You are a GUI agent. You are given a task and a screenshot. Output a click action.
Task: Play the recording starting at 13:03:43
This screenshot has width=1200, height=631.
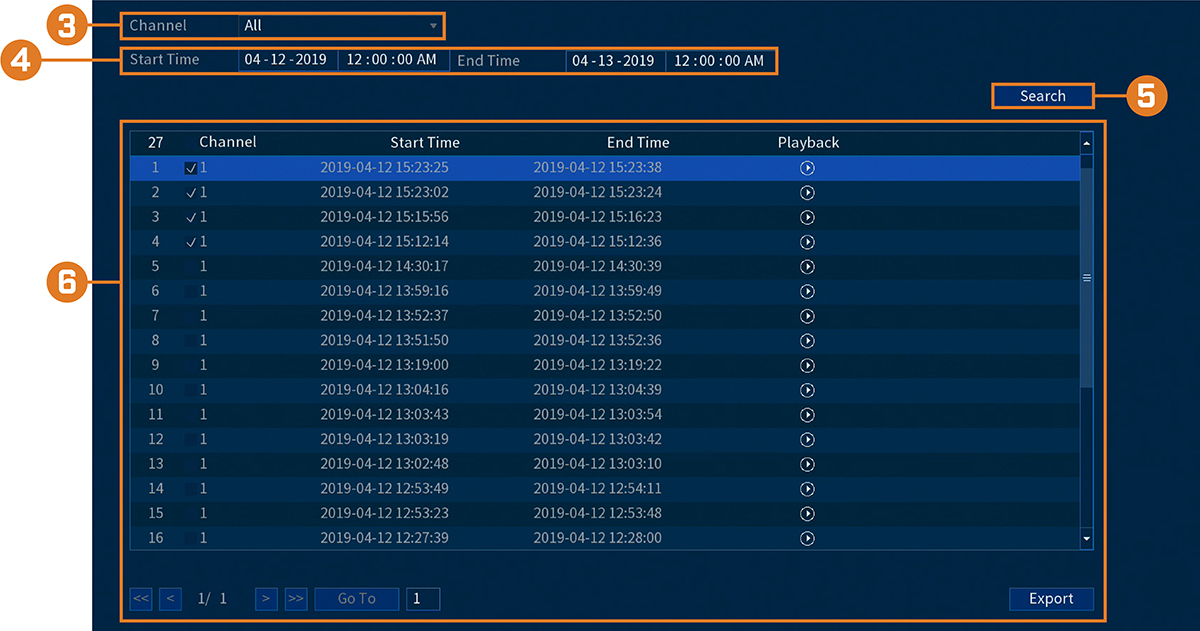tap(807, 415)
